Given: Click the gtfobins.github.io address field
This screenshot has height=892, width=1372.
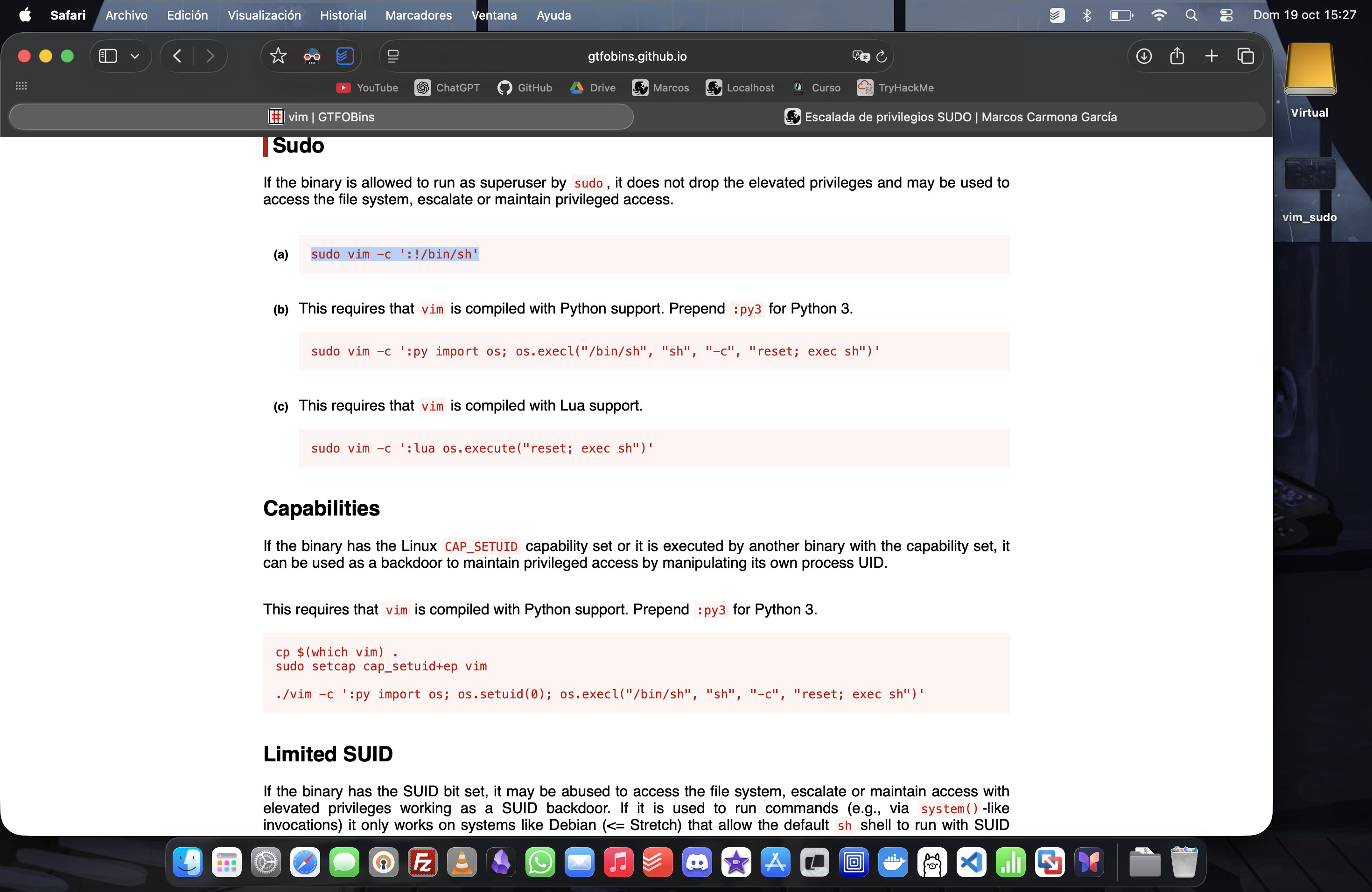Looking at the screenshot, I should click(x=637, y=56).
